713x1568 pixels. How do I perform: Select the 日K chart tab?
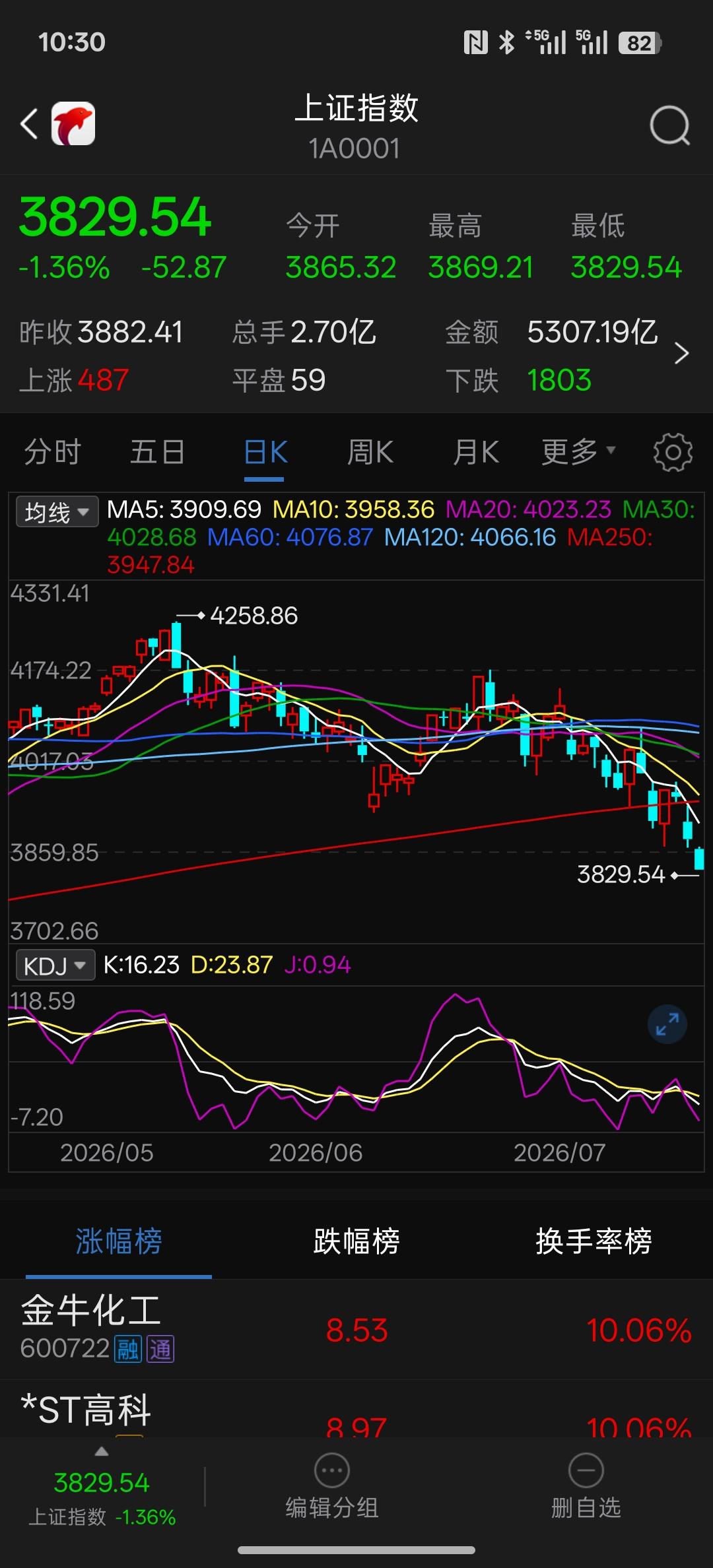pos(265,453)
